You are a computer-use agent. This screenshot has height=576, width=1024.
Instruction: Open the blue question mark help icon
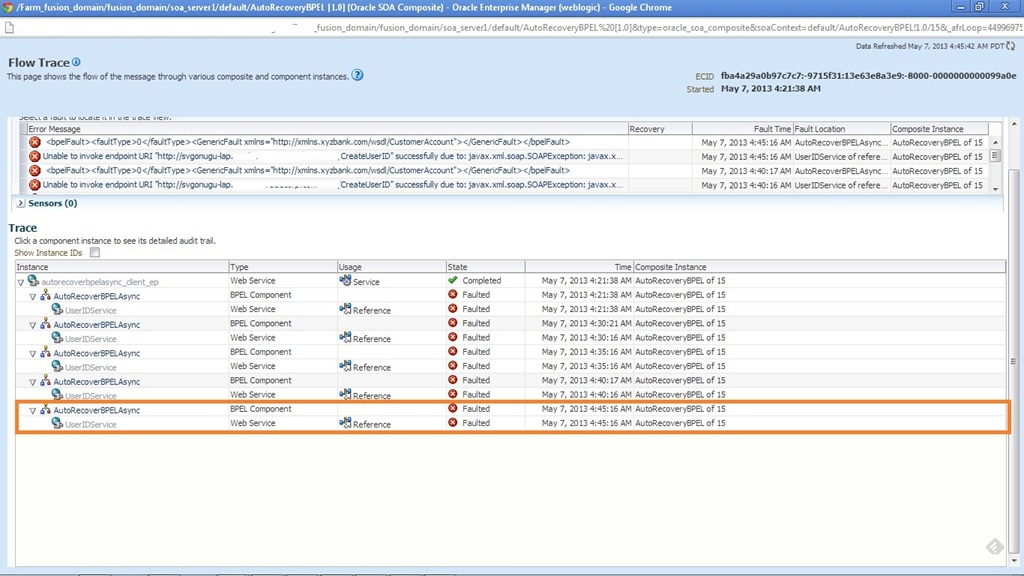[x=357, y=75]
